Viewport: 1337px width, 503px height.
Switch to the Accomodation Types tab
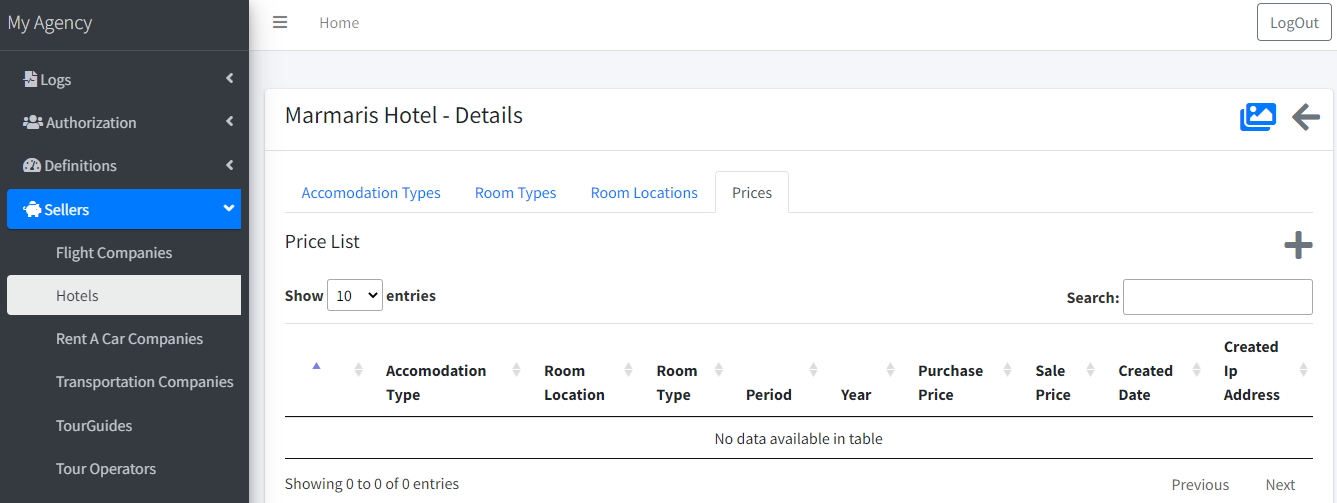371,193
